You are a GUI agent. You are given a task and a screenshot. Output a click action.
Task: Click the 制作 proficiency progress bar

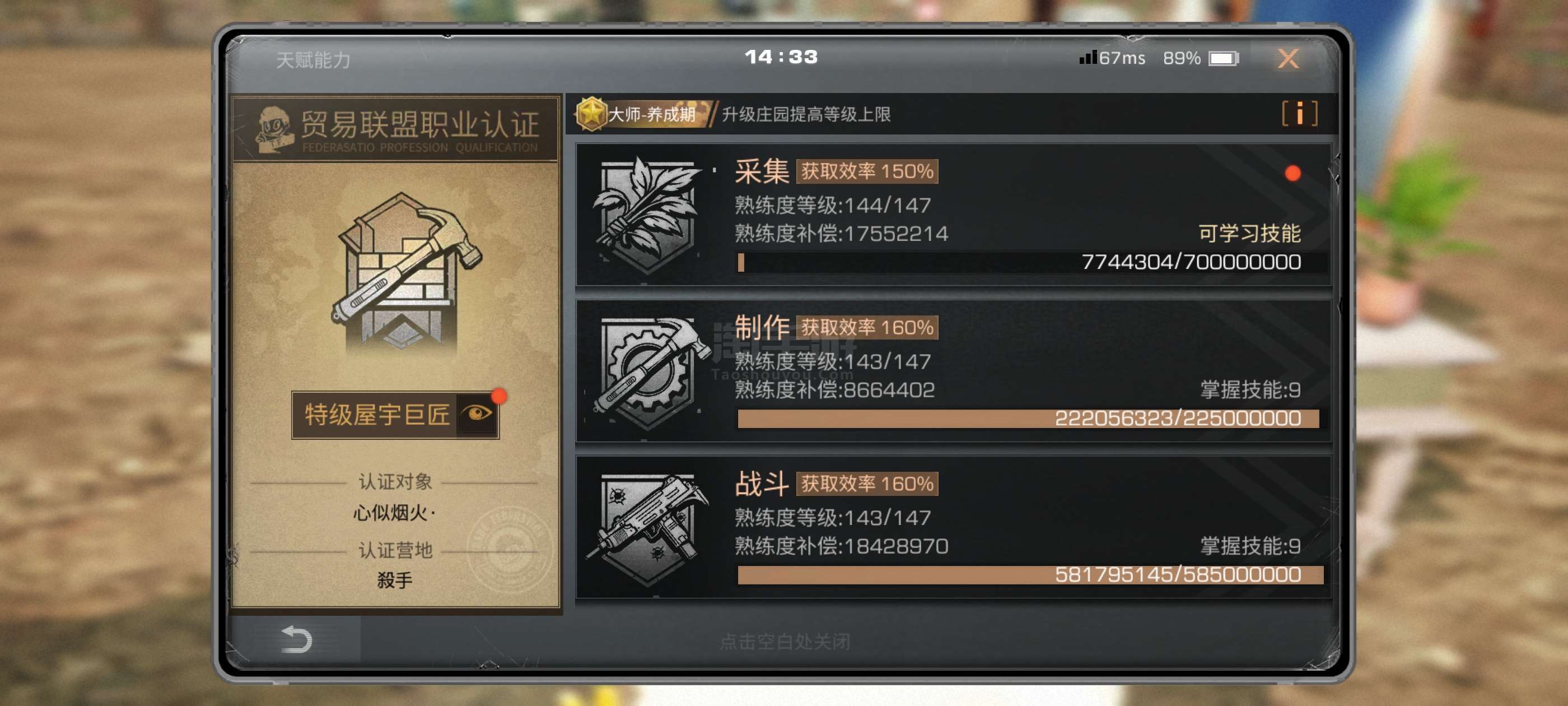[x=1029, y=419]
